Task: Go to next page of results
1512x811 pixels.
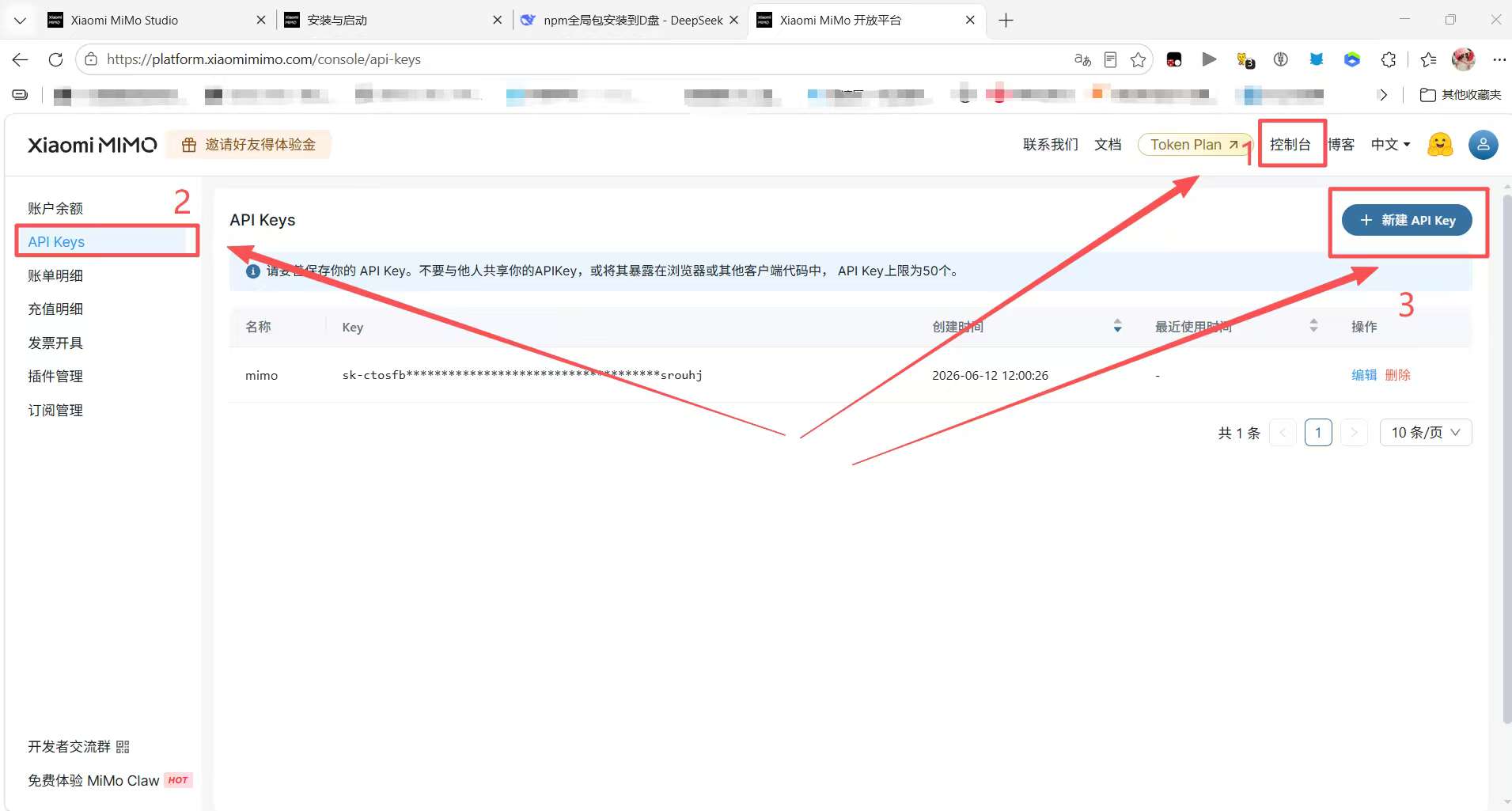Action: [1354, 433]
